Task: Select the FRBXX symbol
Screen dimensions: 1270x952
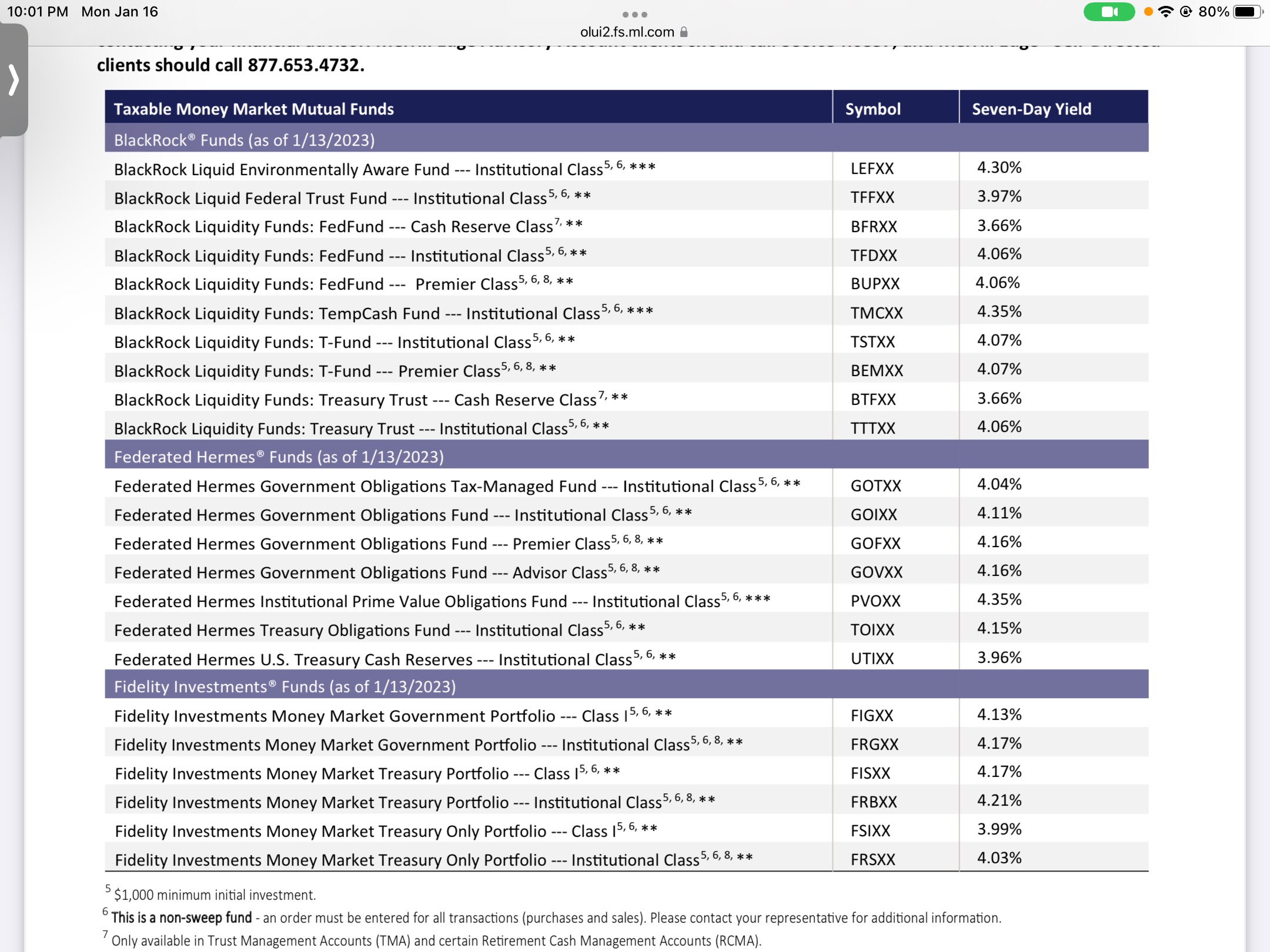Action: point(874,802)
